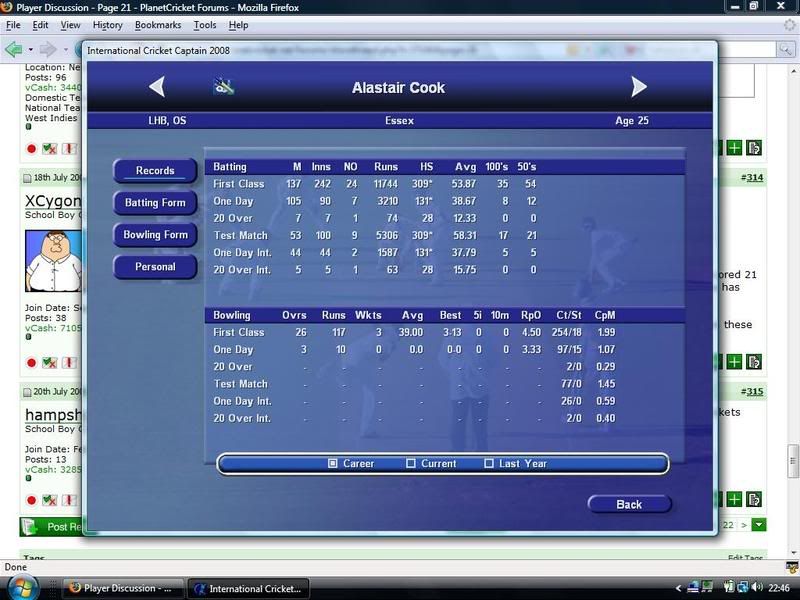
Task: Click the red status dot above post #314
Action: pos(31,149)
